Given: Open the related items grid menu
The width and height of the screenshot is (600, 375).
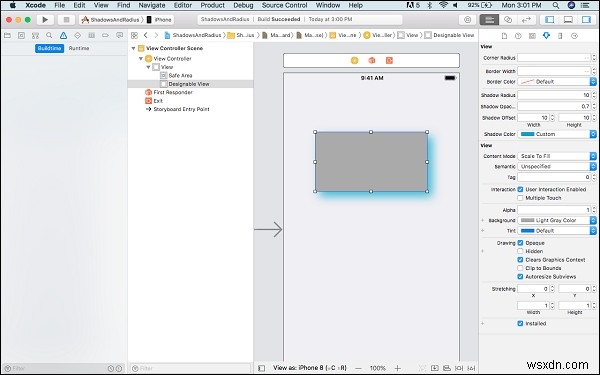Looking at the screenshot, I should pos(134,35).
